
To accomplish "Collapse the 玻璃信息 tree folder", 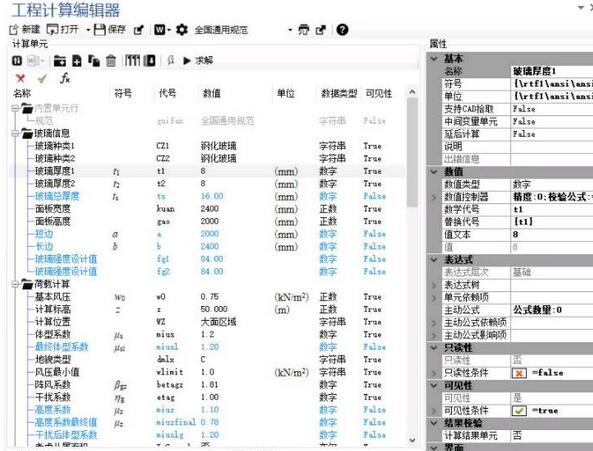I will (15, 133).
